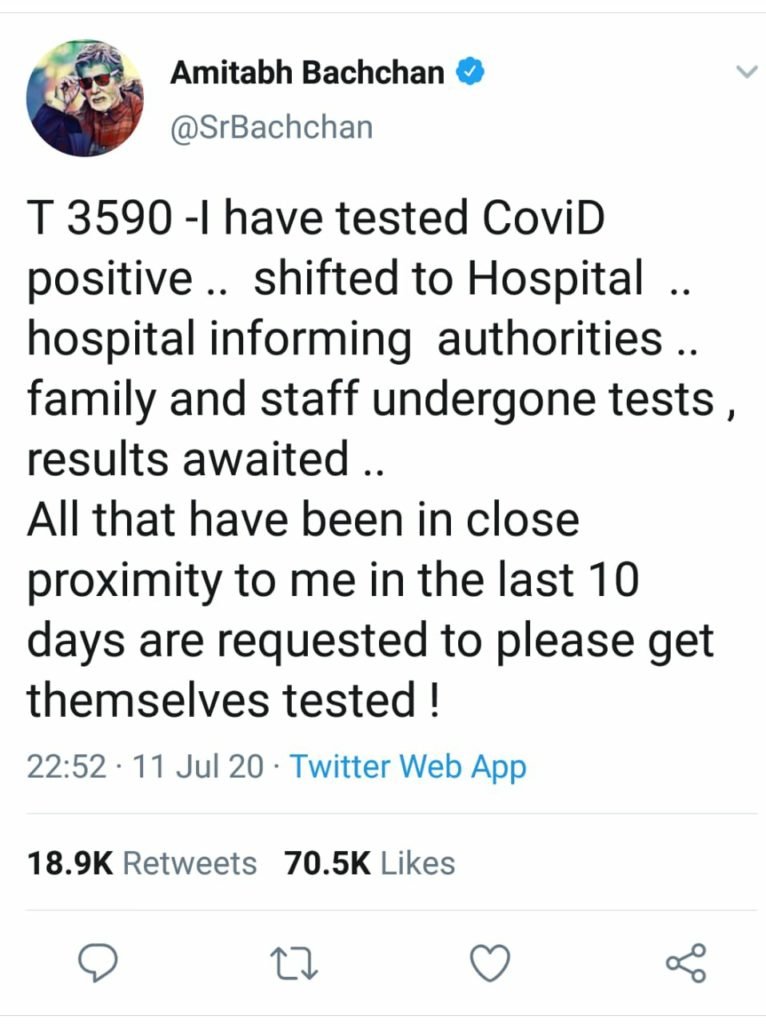The height and width of the screenshot is (1024, 766).
Task: Click the blue verified badge
Action: click(x=471, y=72)
